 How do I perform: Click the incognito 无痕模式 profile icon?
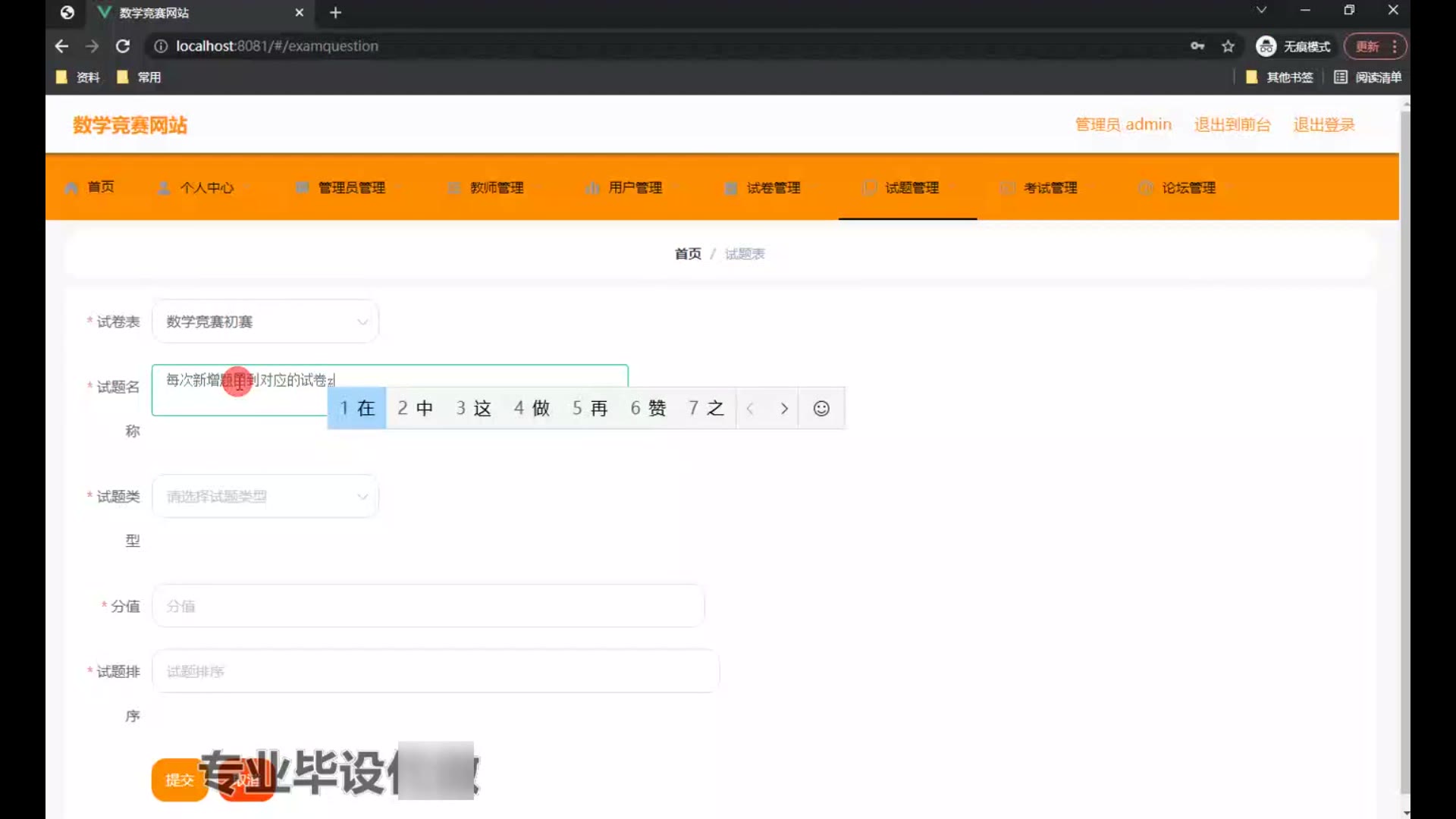click(1266, 46)
